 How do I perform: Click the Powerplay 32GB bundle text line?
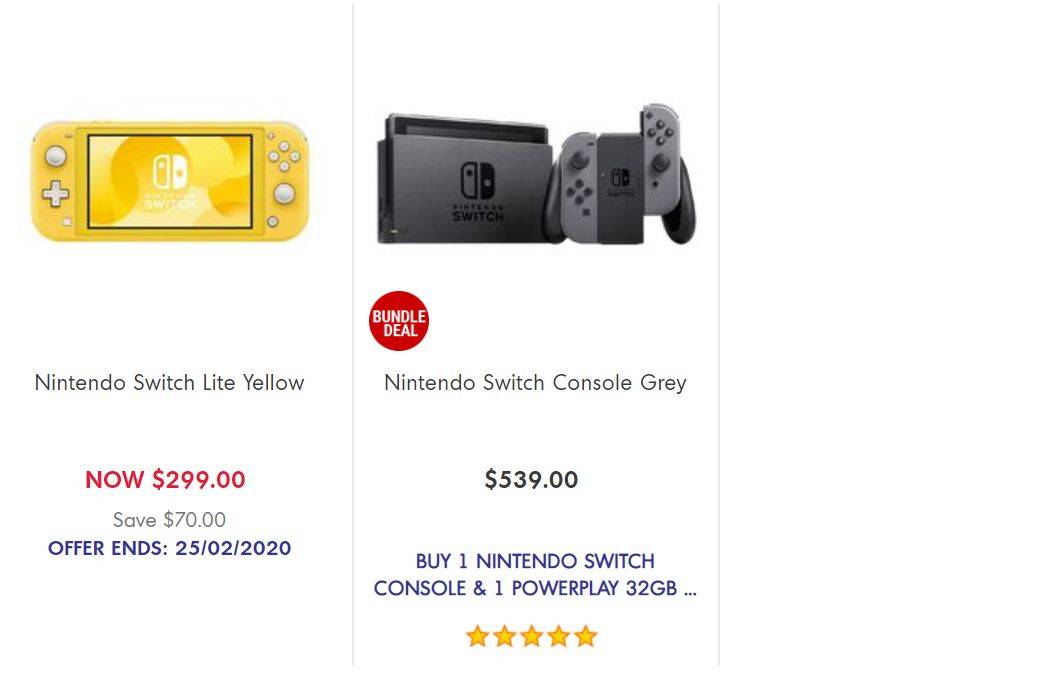535,588
